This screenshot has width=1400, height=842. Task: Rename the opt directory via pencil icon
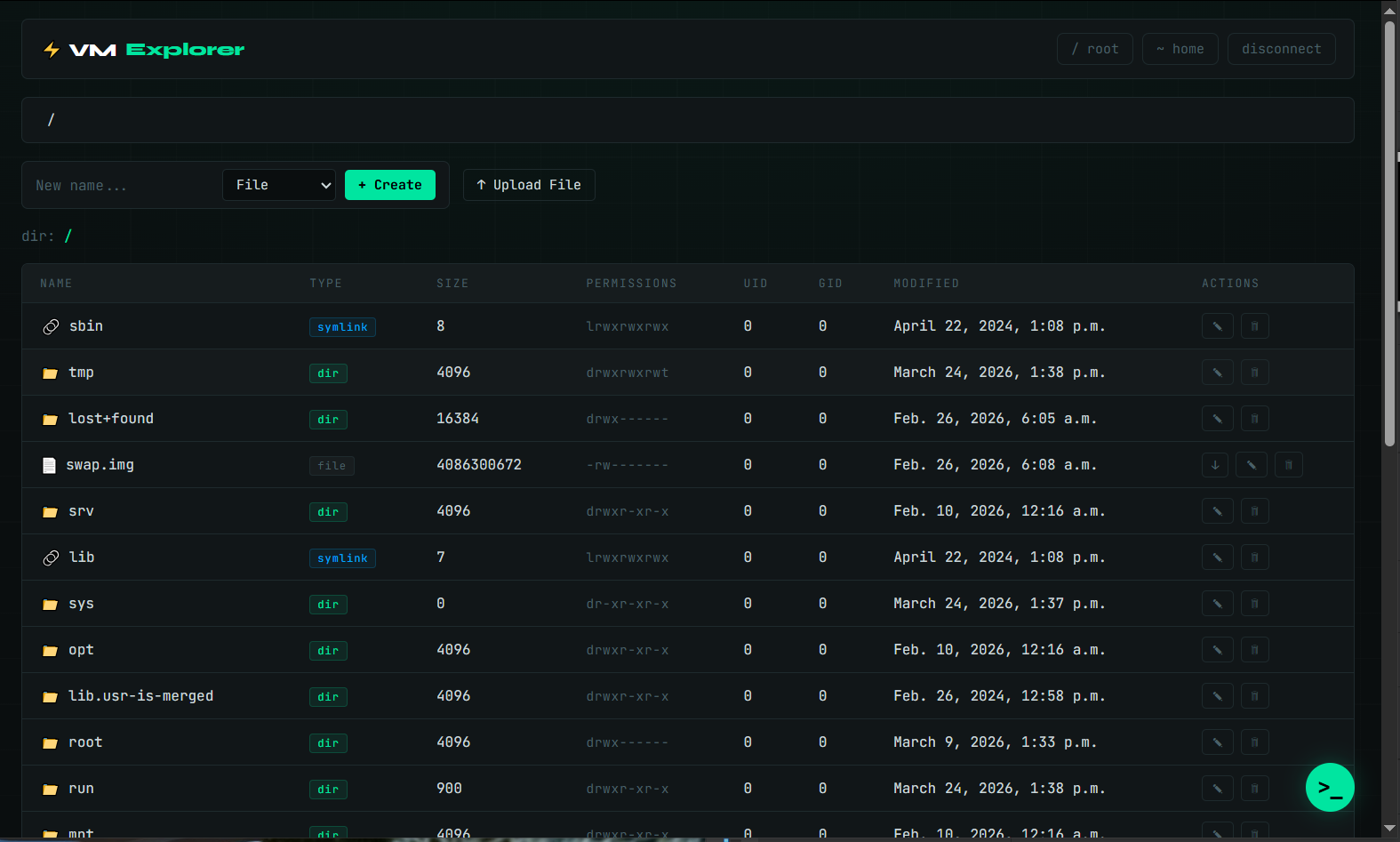1217,650
